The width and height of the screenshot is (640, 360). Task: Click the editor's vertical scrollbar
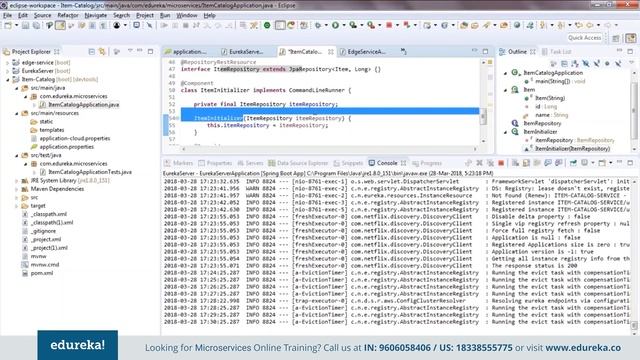pyautogui.click(x=484, y=102)
